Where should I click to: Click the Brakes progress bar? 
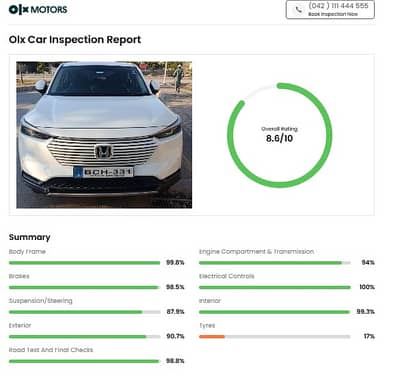pyautogui.click(x=85, y=287)
